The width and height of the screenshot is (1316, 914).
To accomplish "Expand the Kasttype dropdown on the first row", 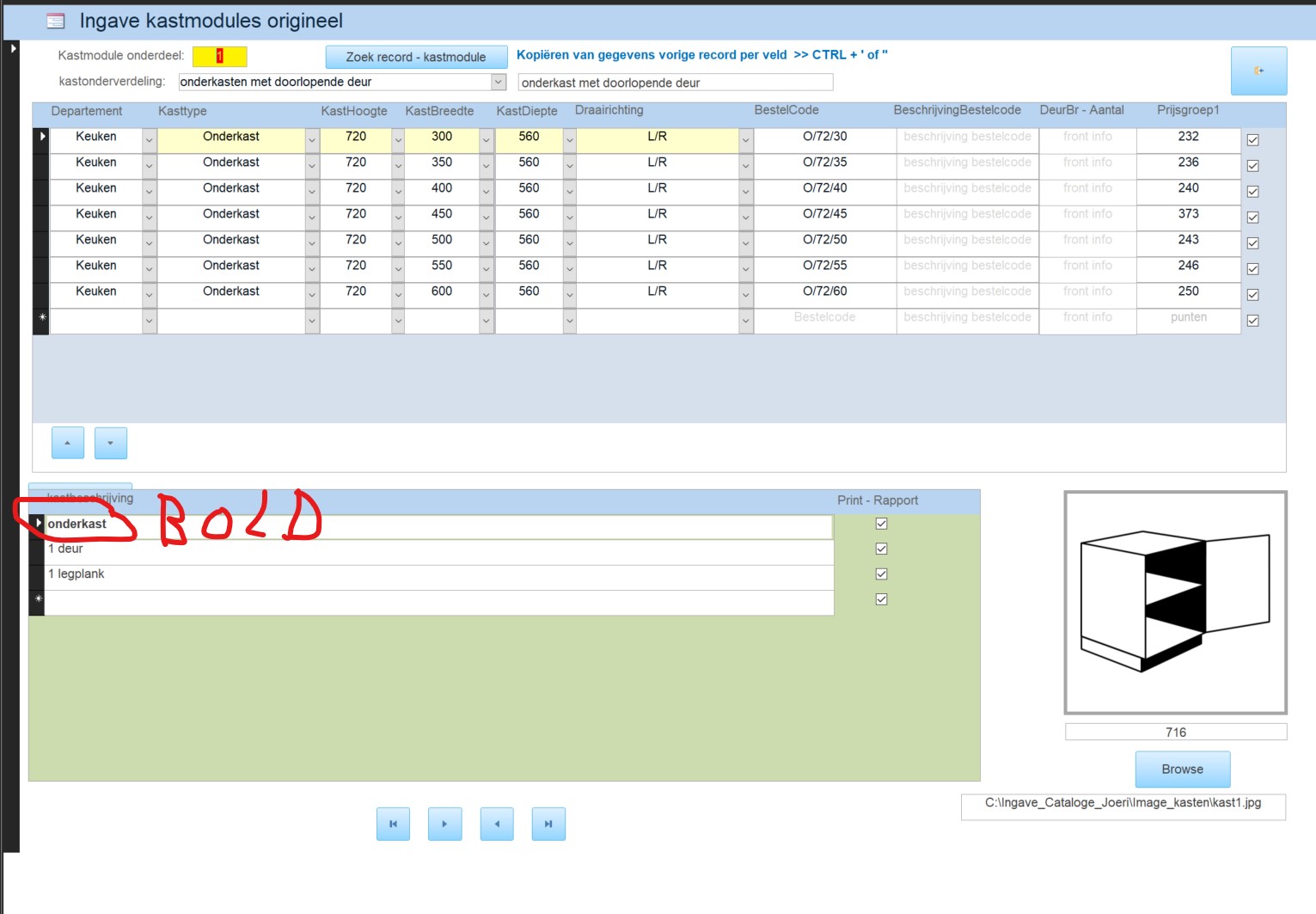I will (x=310, y=139).
